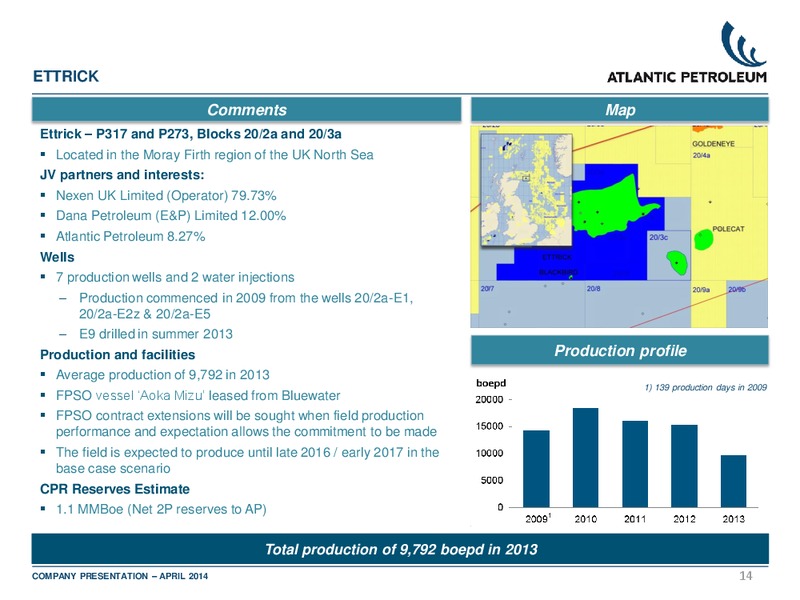The width and height of the screenshot is (800, 600).
Task: Select the Comments section header
Action: point(246,110)
